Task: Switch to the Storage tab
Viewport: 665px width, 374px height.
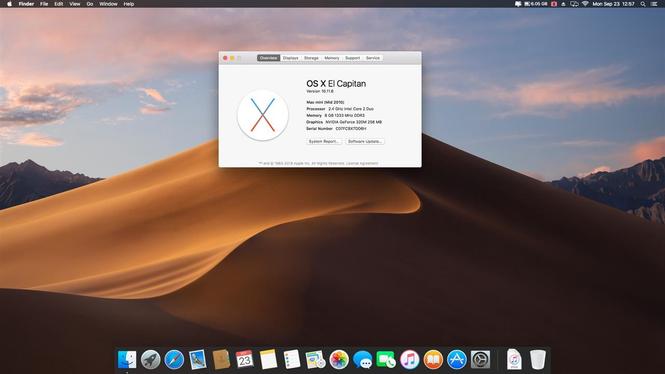Action: point(311,58)
